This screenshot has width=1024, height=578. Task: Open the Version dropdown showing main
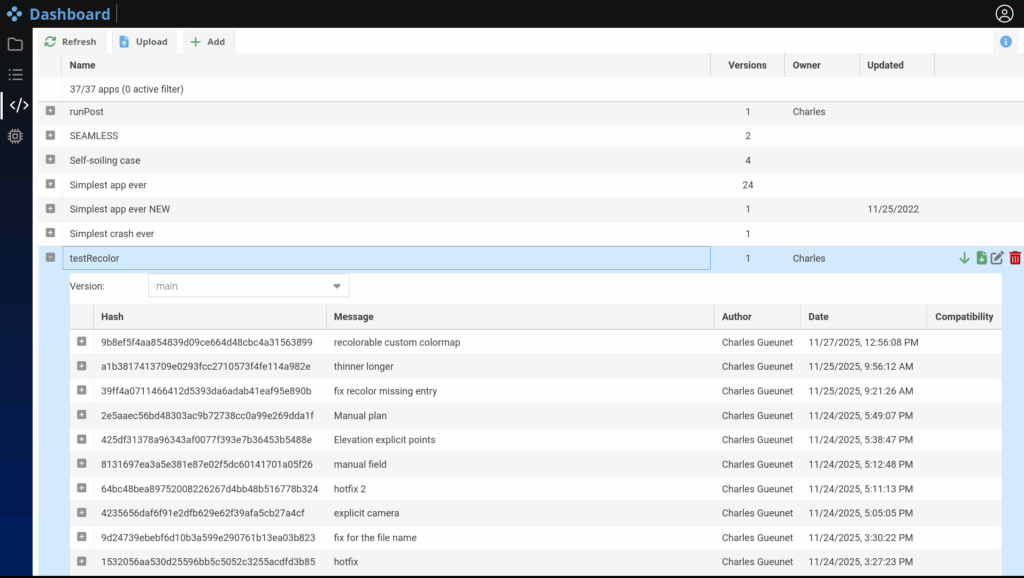(x=248, y=286)
